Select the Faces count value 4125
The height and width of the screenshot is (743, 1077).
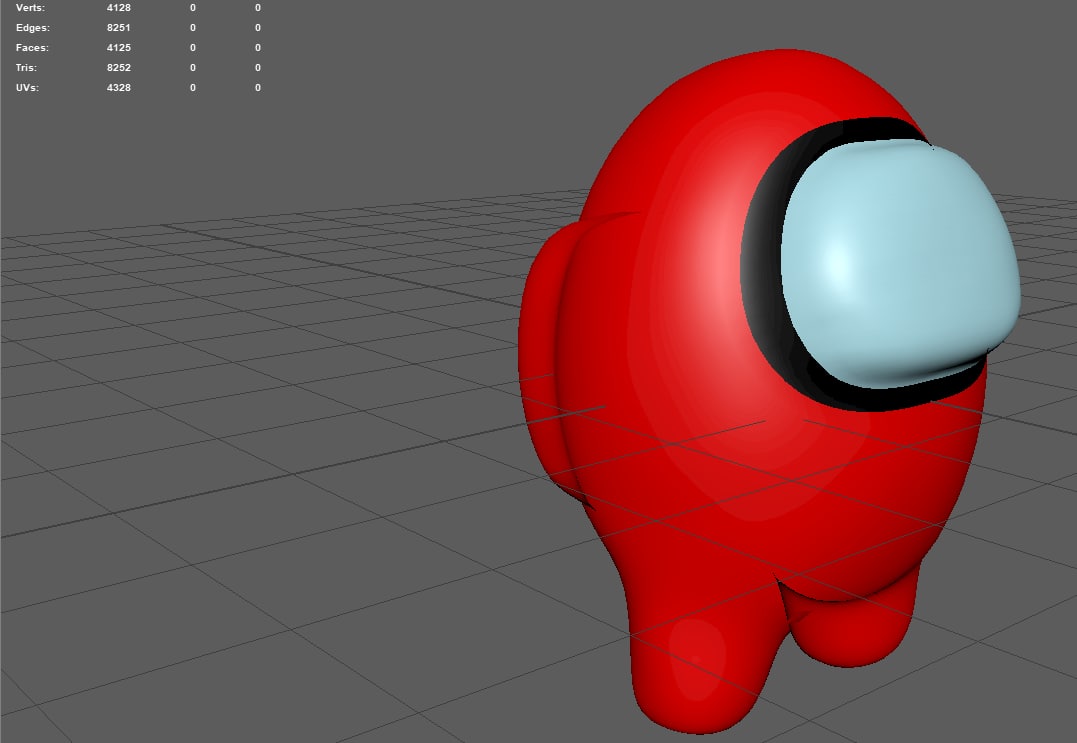[119, 47]
